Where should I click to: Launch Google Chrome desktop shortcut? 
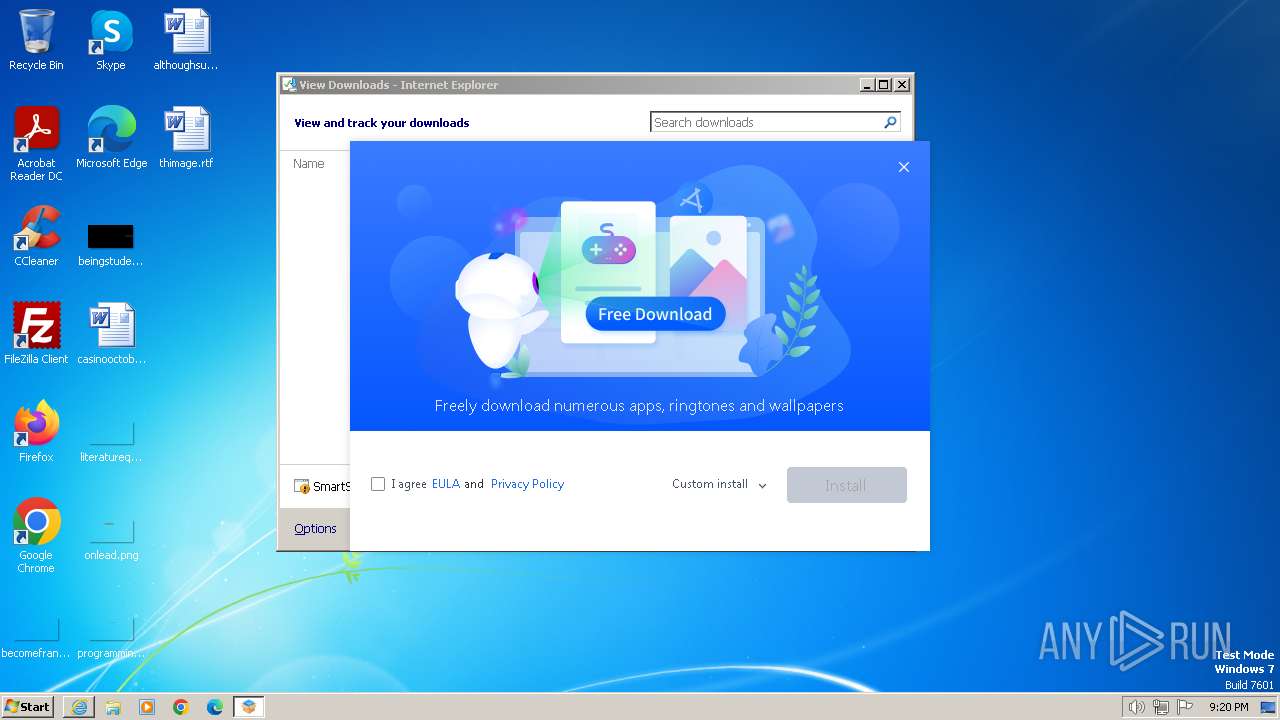(x=36, y=536)
